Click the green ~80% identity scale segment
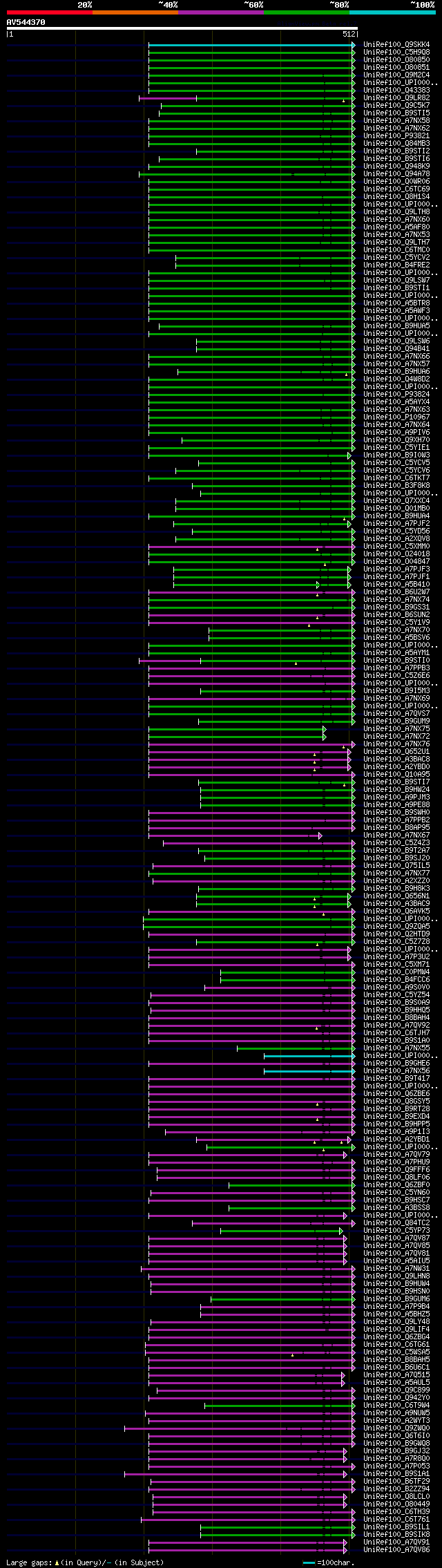Screen dimensions: 442x1568 306,12
